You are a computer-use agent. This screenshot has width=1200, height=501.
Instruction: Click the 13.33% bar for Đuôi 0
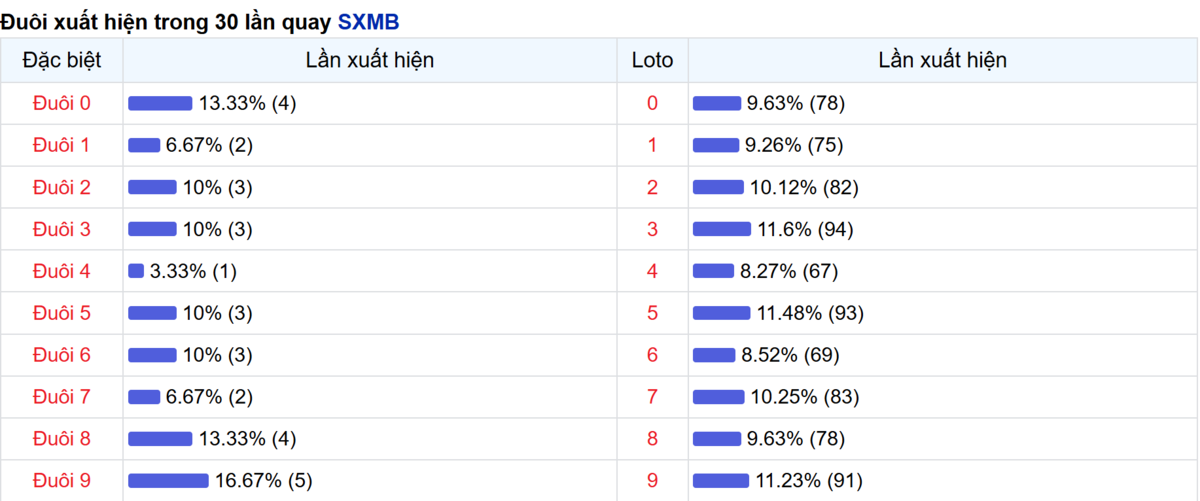(x=160, y=103)
